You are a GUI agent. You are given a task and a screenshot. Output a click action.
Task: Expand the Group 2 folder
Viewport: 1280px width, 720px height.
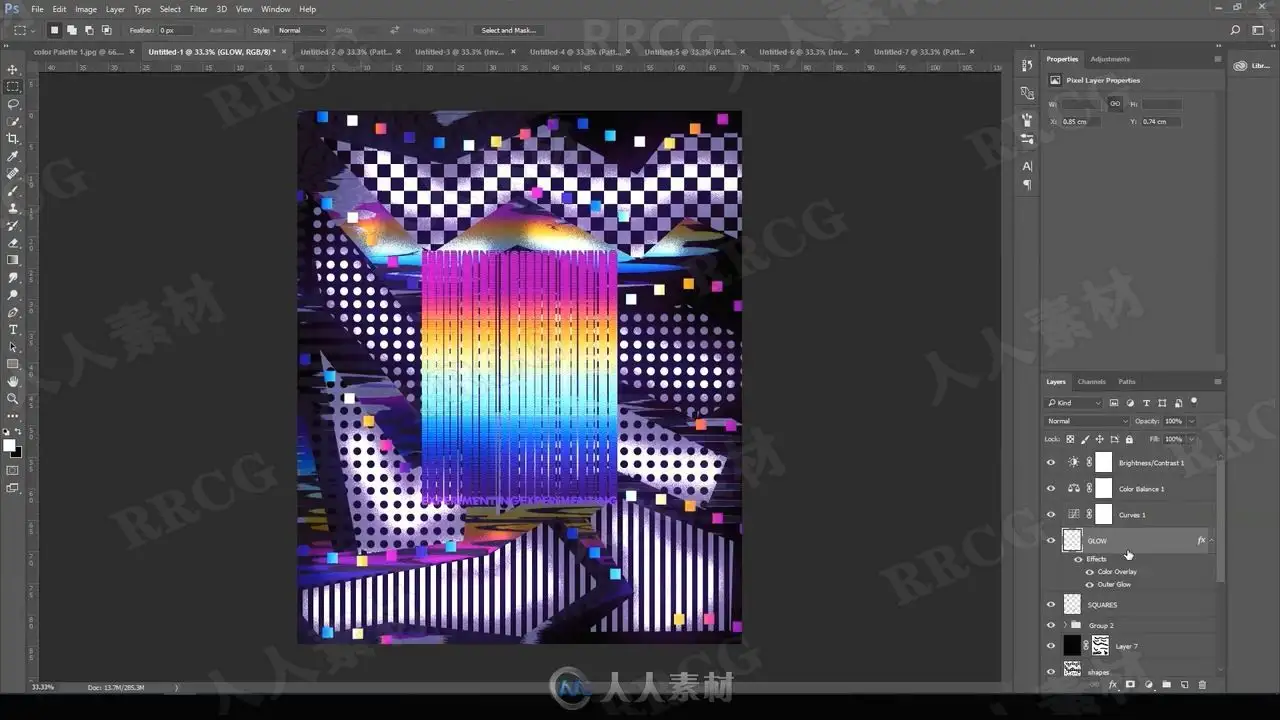click(1064, 626)
